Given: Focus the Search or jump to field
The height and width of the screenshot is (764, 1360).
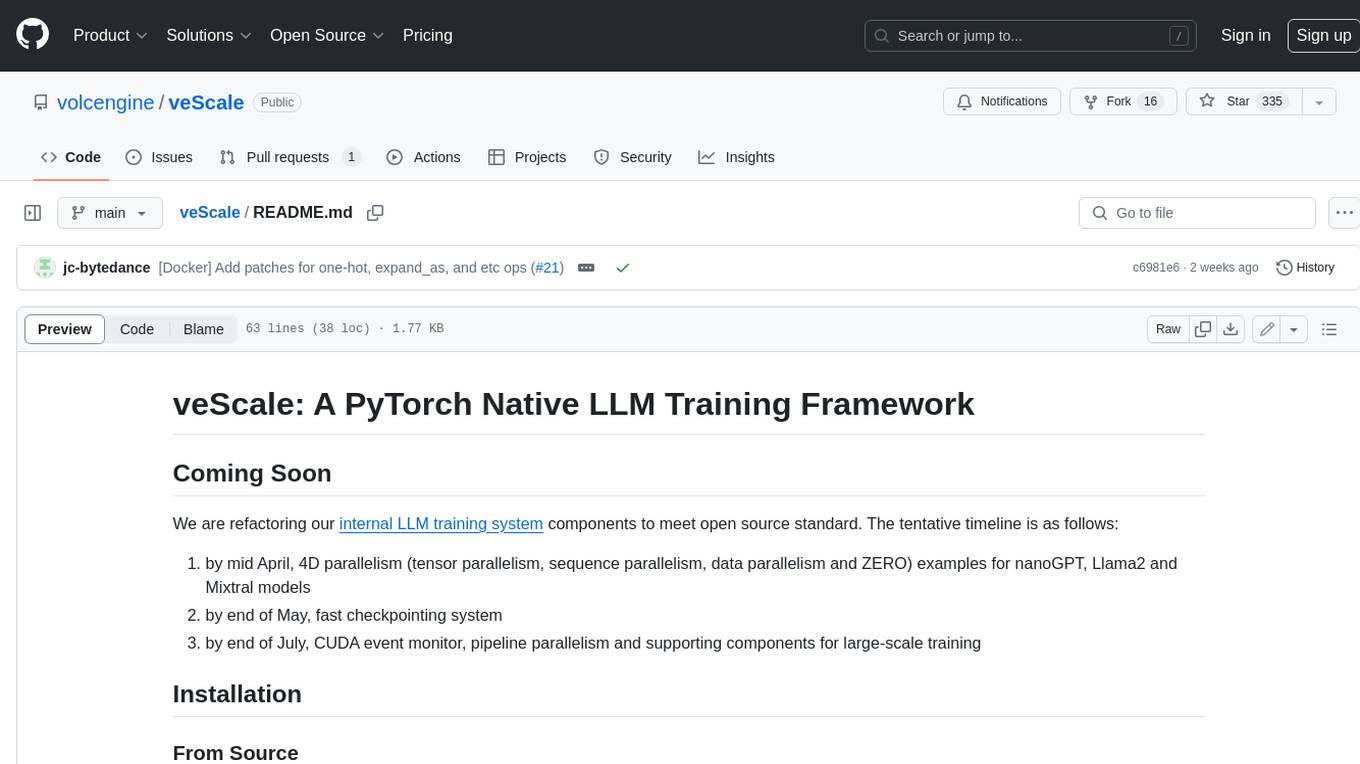Looking at the screenshot, I should [x=1032, y=36].
